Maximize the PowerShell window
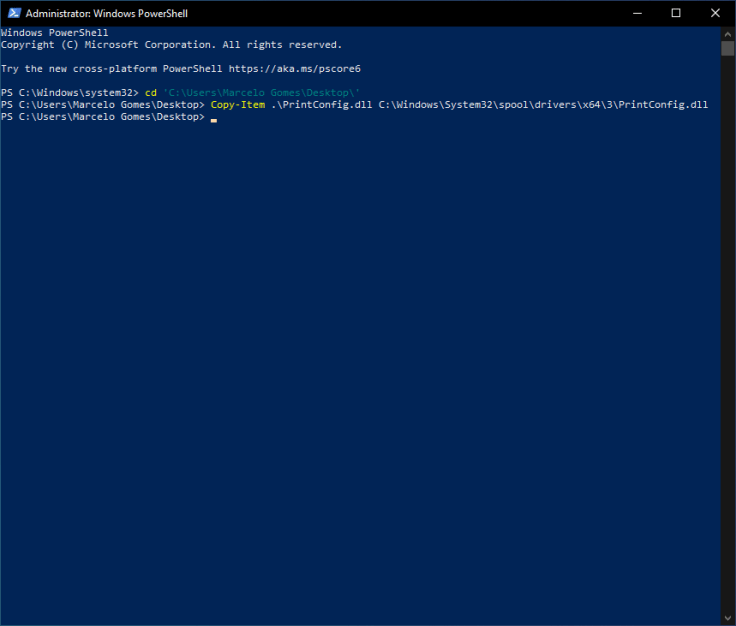736x626 pixels. [675, 13]
